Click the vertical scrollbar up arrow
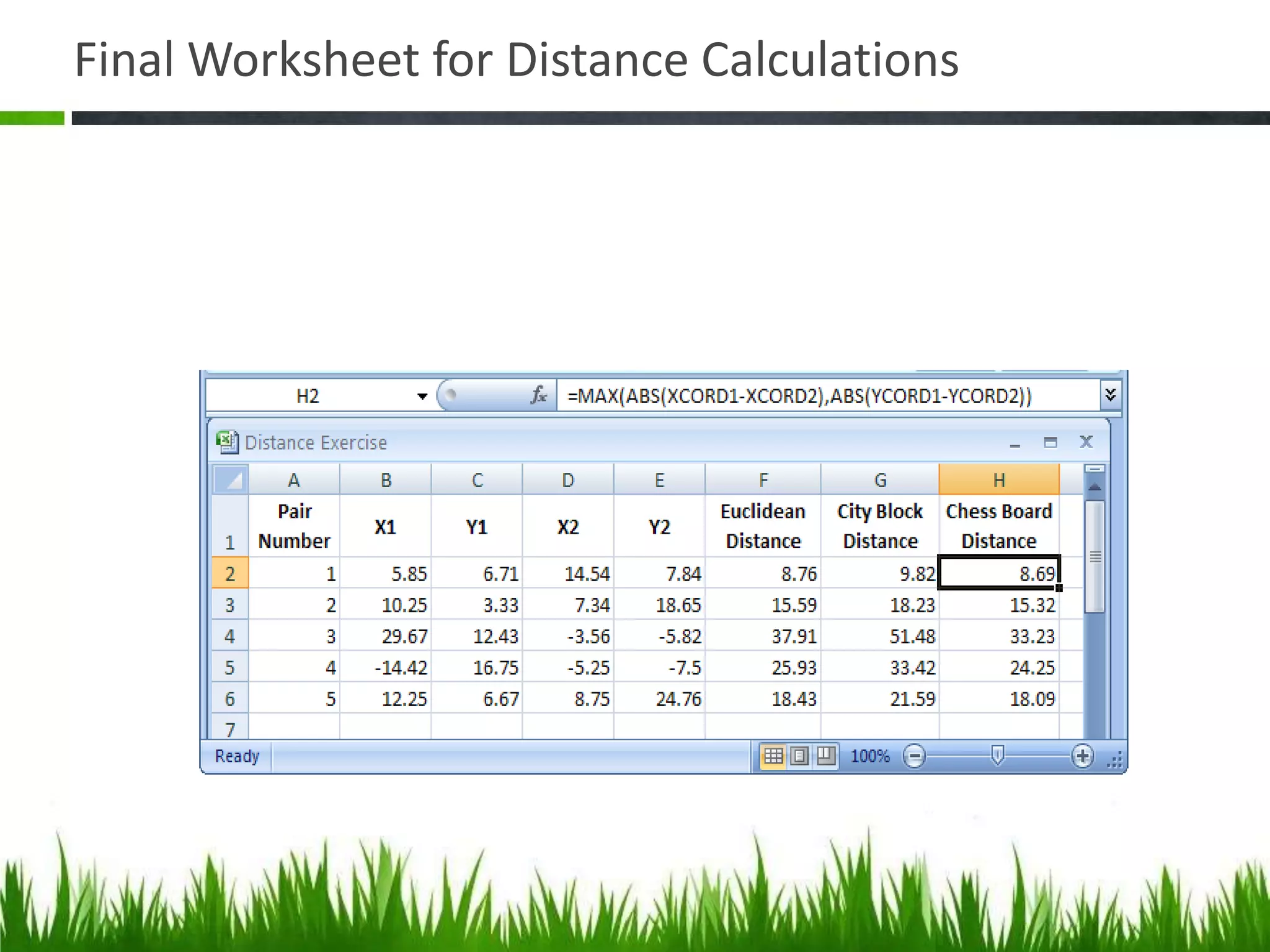The height and width of the screenshot is (952, 1270). point(1095,487)
